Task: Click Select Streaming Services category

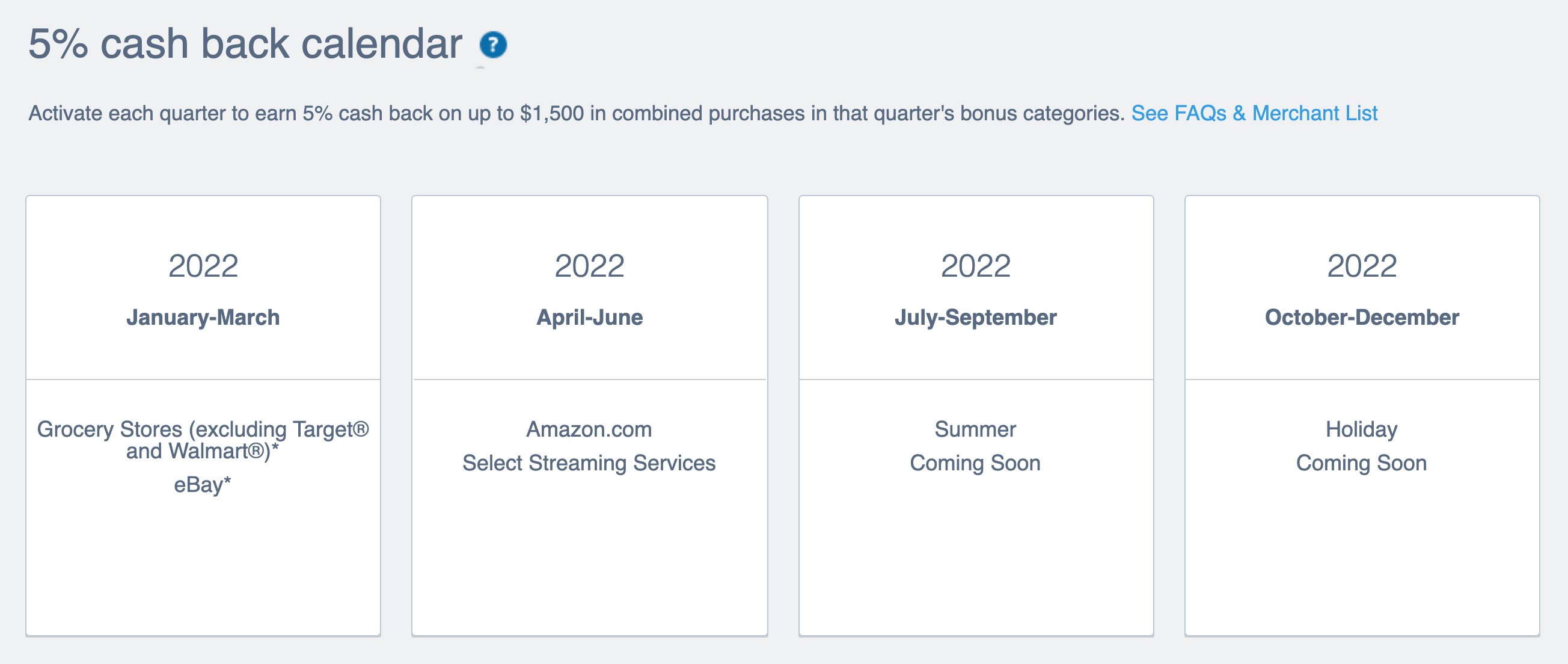Action: pos(589,463)
